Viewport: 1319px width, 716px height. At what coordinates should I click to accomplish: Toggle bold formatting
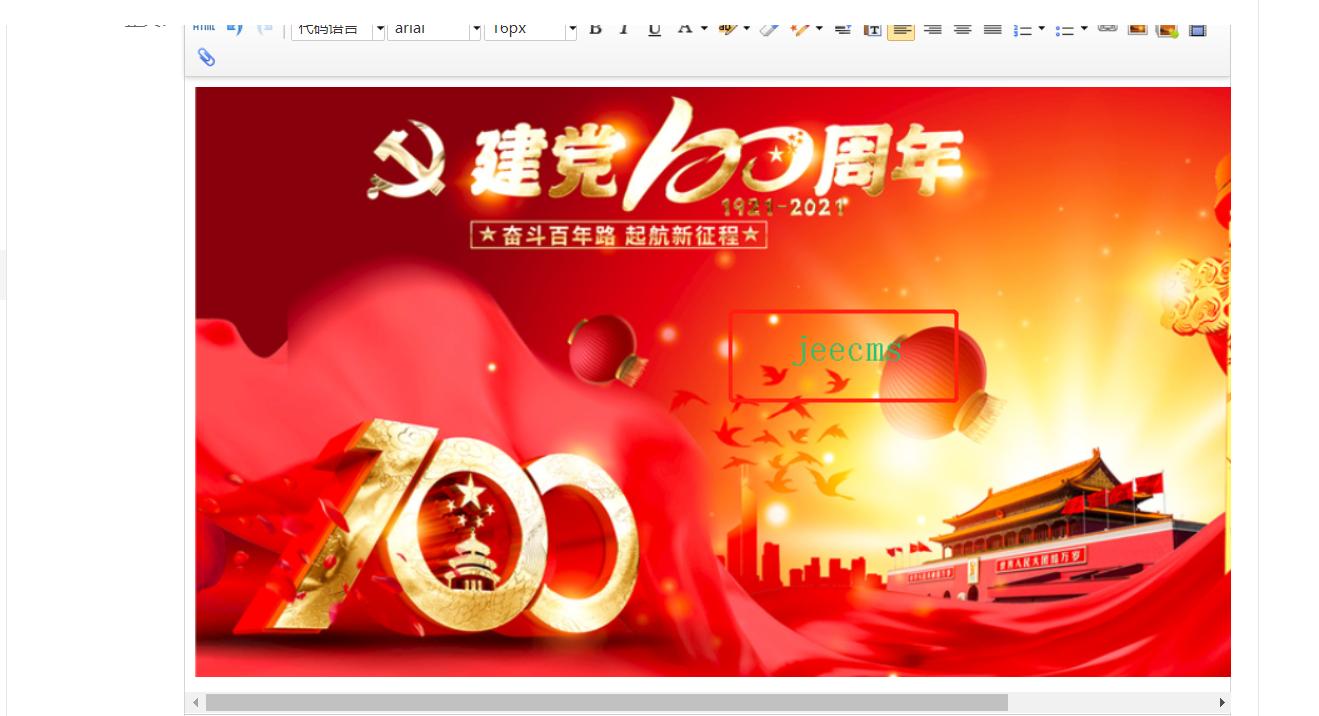(x=595, y=29)
